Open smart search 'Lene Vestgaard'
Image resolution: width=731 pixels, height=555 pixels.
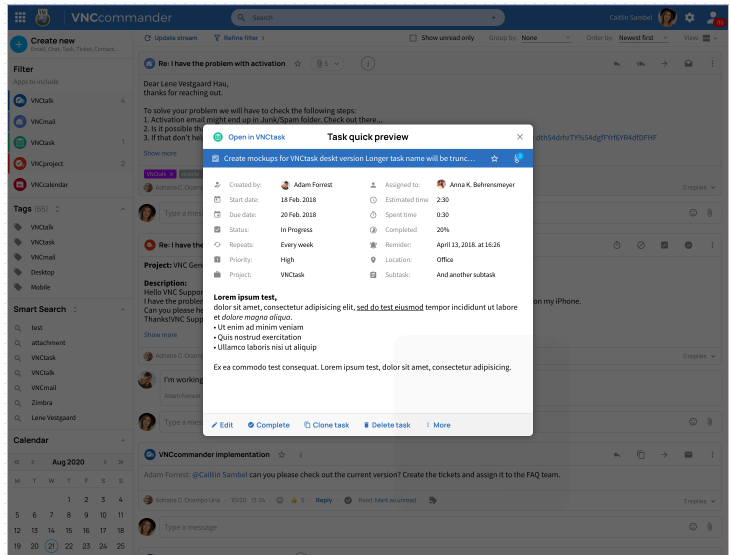coord(53,418)
